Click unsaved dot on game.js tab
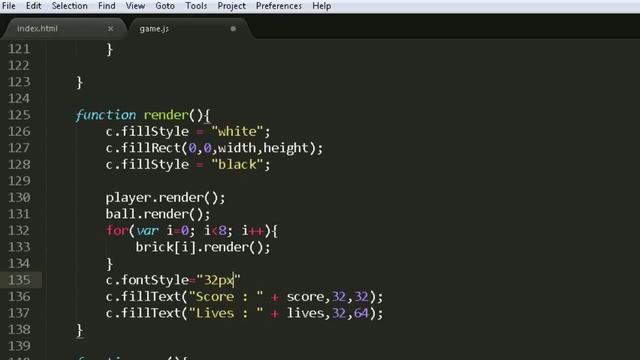This screenshot has width=640, height=360. pos(233,29)
